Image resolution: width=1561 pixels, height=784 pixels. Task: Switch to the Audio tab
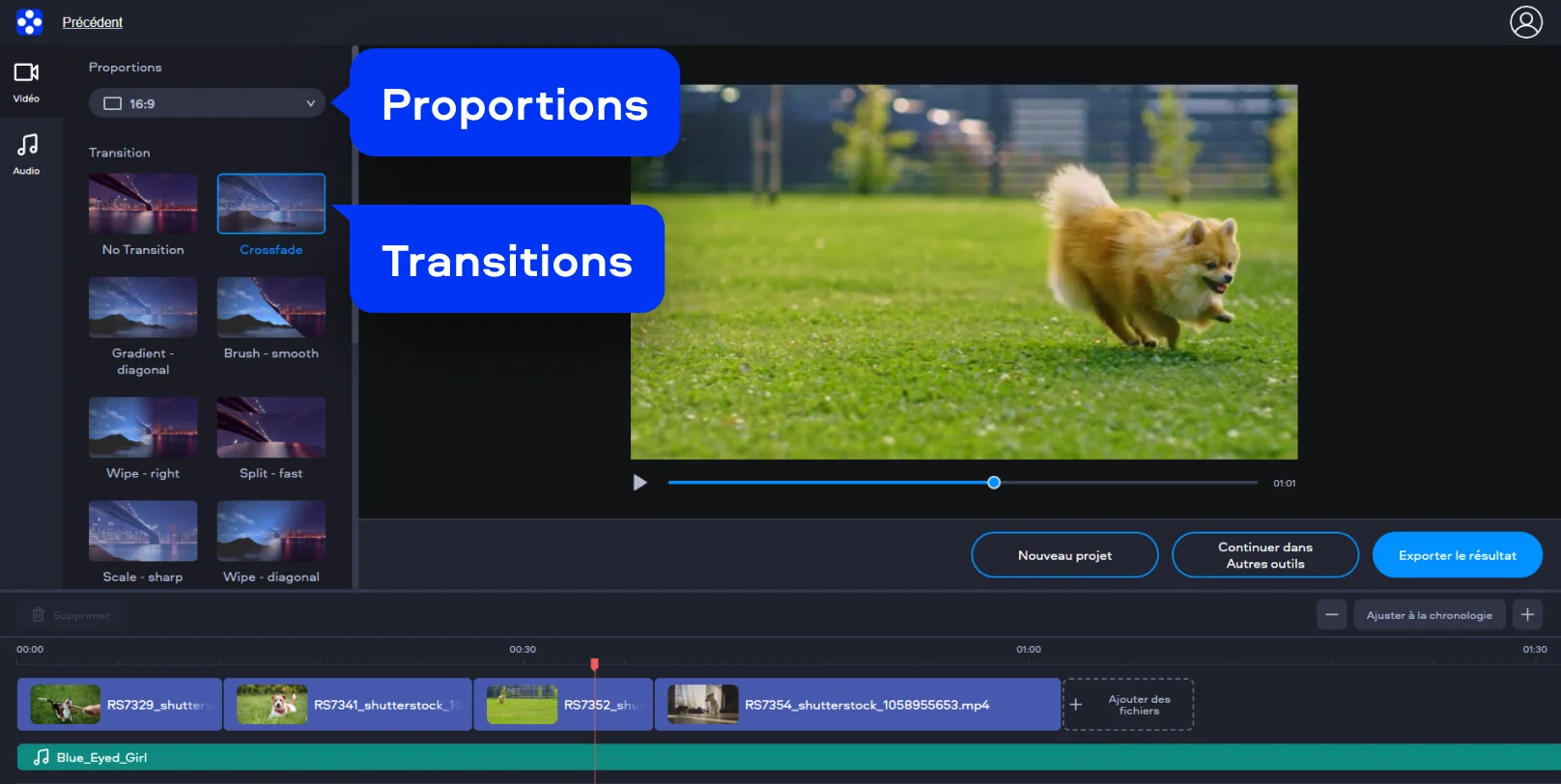tap(26, 154)
